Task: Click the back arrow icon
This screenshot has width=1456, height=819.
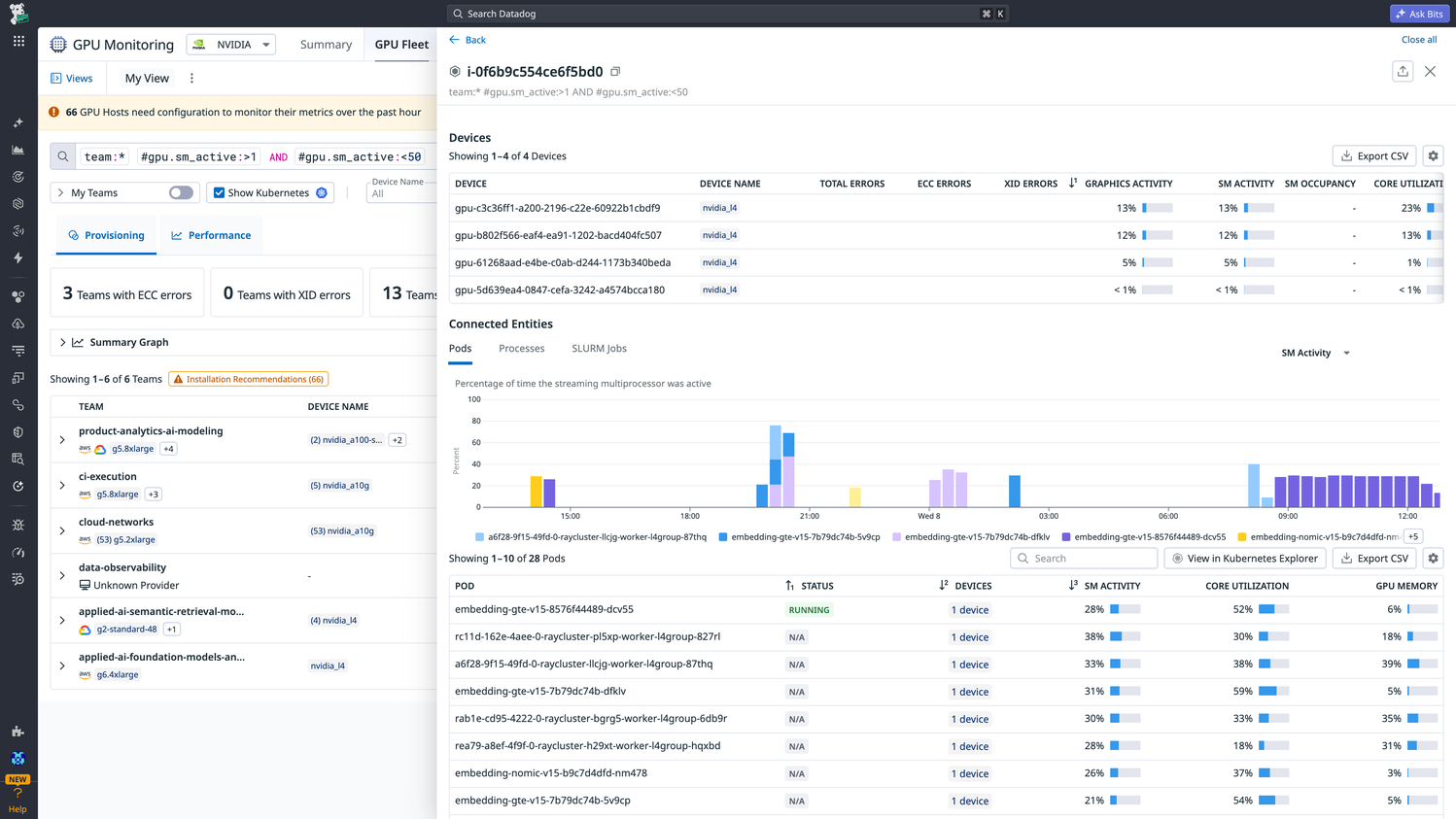Action: click(x=454, y=40)
